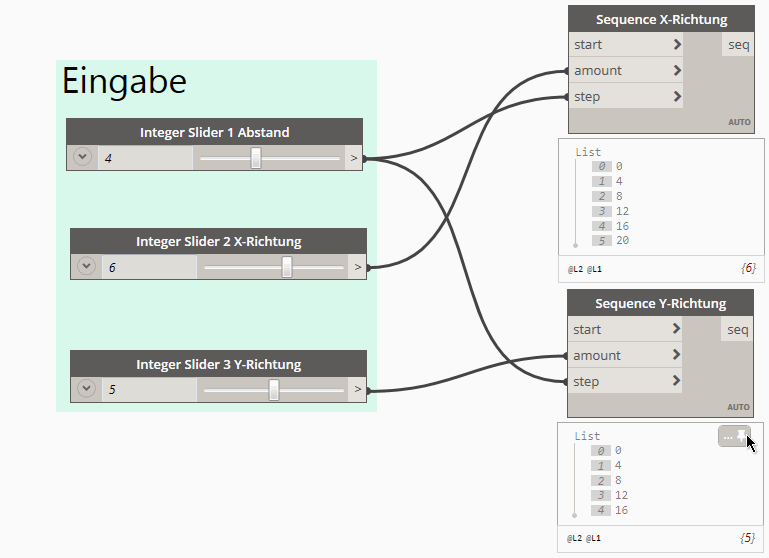This screenshot has height=558, width=769.
Task: Click the output port arrow of Slider 1 Abstand
Action: click(x=353, y=158)
